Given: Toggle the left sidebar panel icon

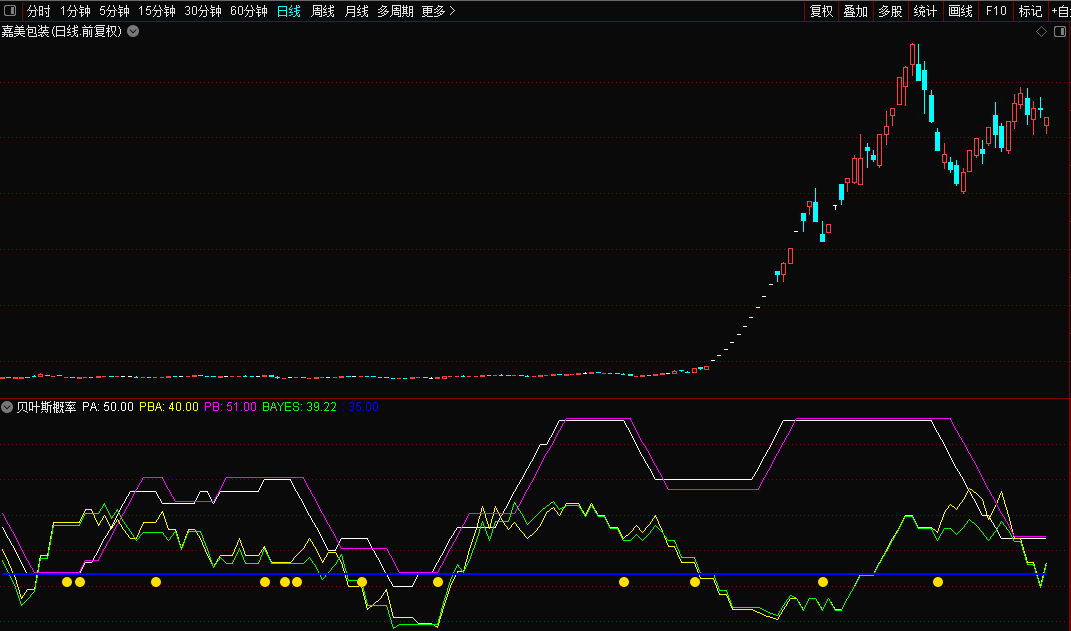Looking at the screenshot, I should [10, 11].
